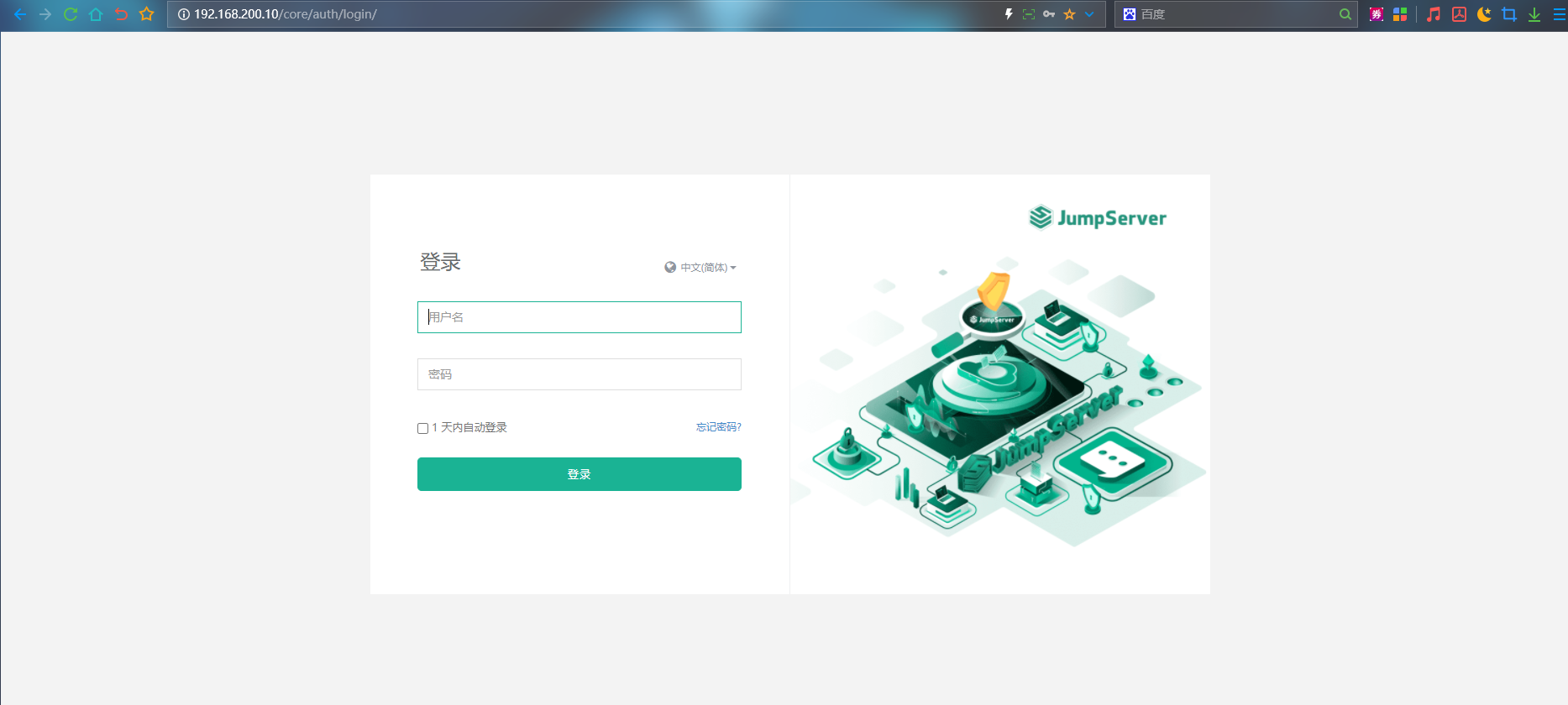Click the 登录 heading text
The height and width of the screenshot is (705, 1568).
coord(440,262)
